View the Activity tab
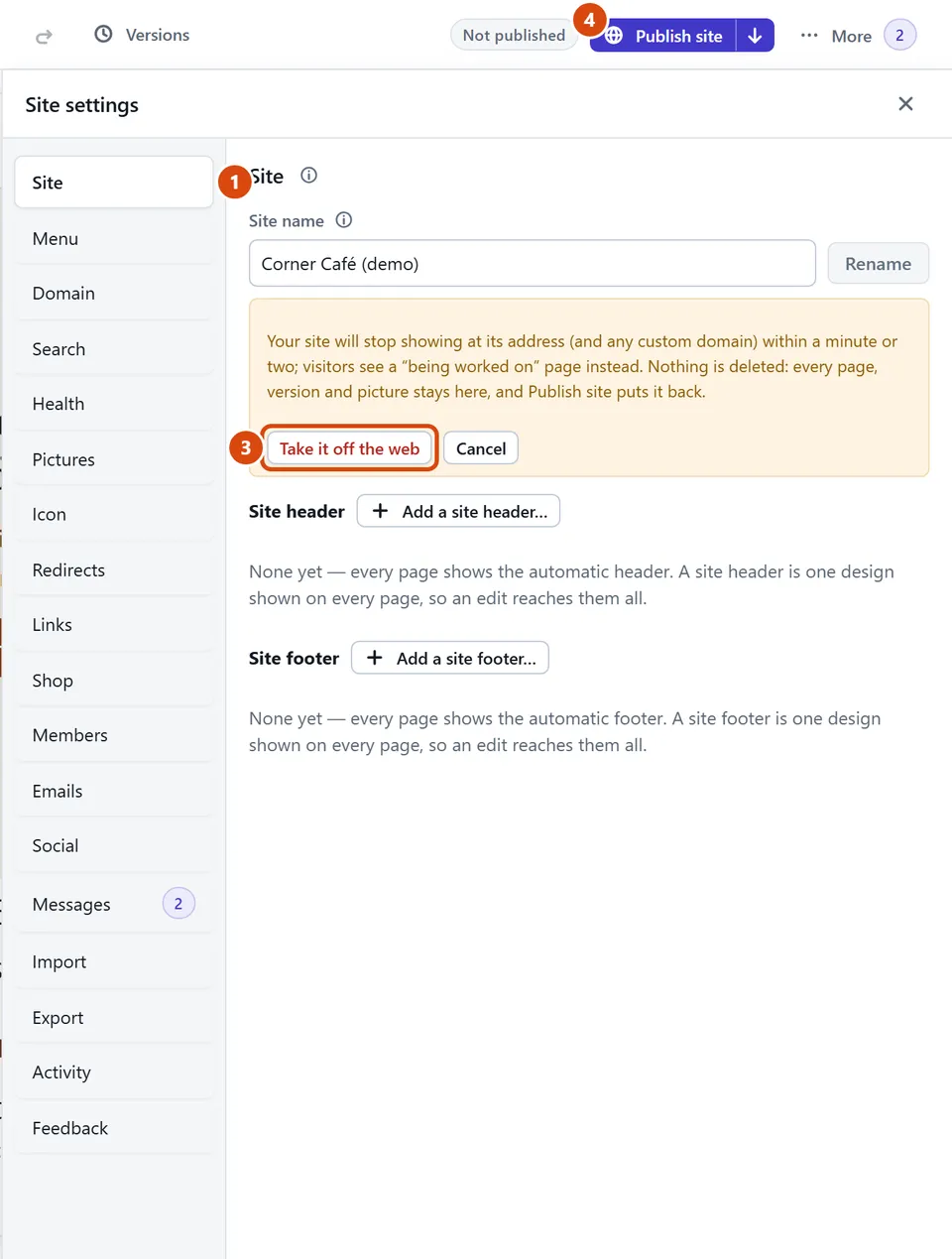Screen dimensions: 952x1259 [114, 1072]
